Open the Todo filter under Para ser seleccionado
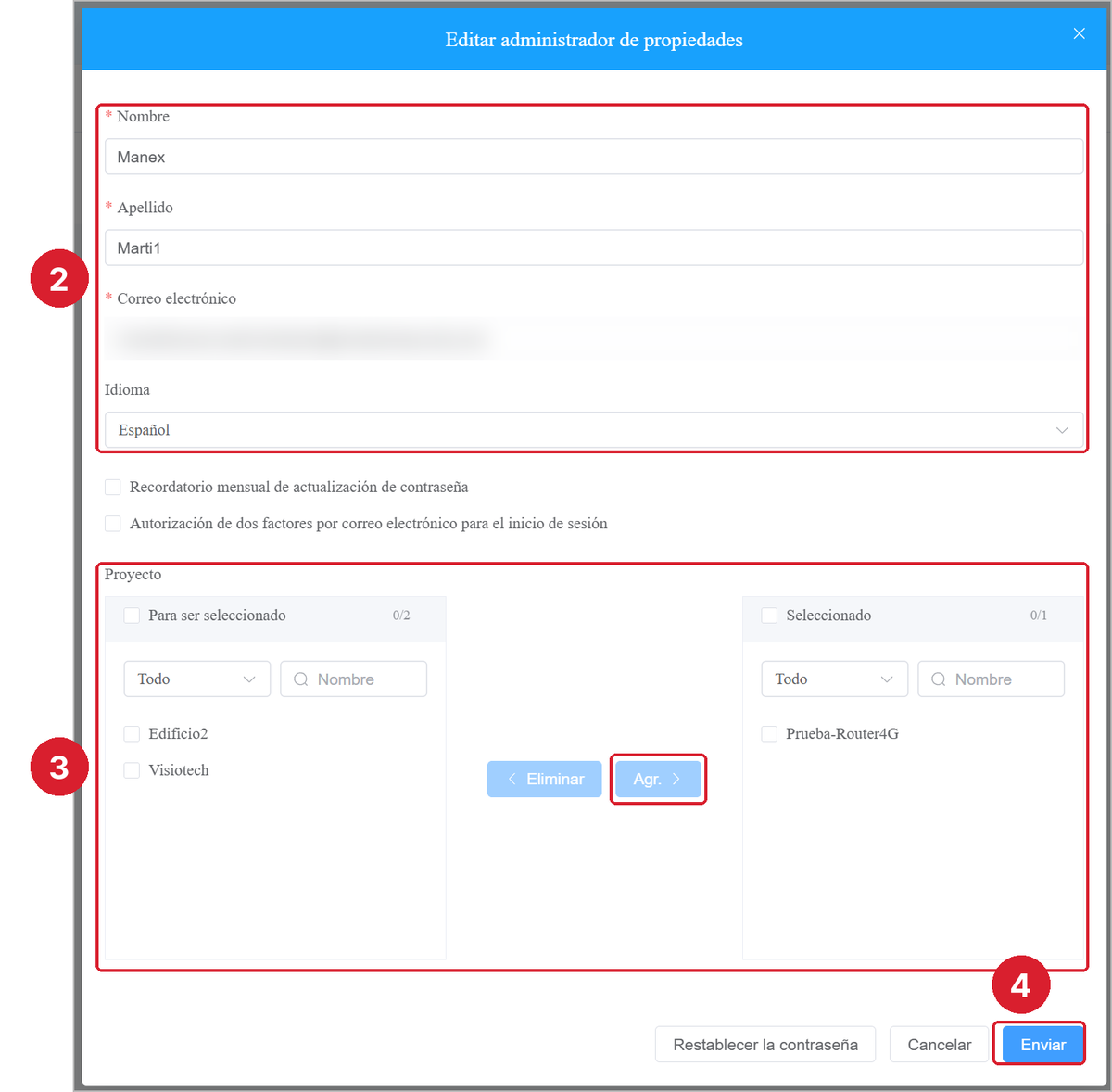 197,679
